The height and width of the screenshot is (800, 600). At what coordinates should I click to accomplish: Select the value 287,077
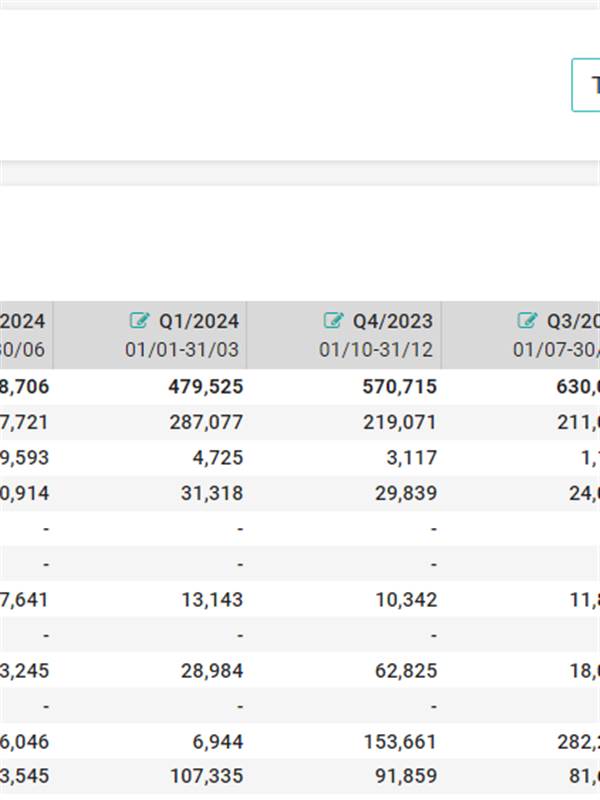206,422
